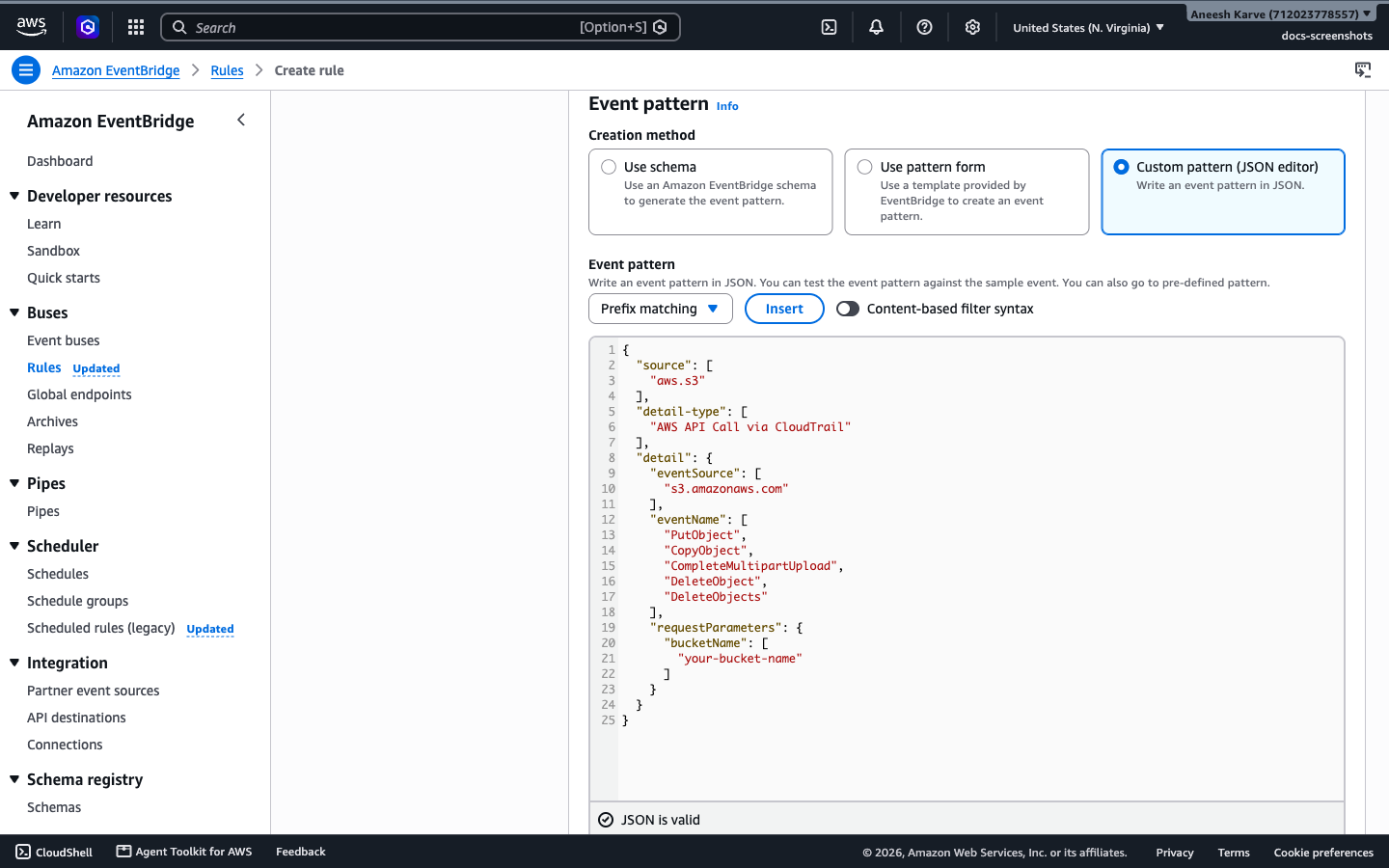The height and width of the screenshot is (868, 1389).
Task: Open Partner event sources
Action: click(x=94, y=691)
